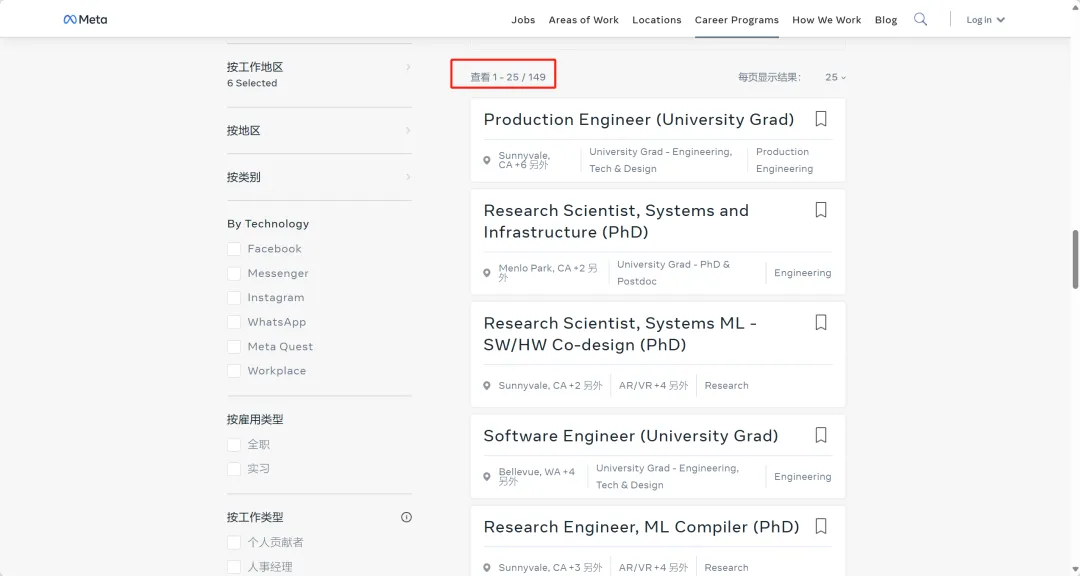The image size is (1080, 576).
Task: Tick the 个人贡献者 checkbox
Action: (234, 542)
